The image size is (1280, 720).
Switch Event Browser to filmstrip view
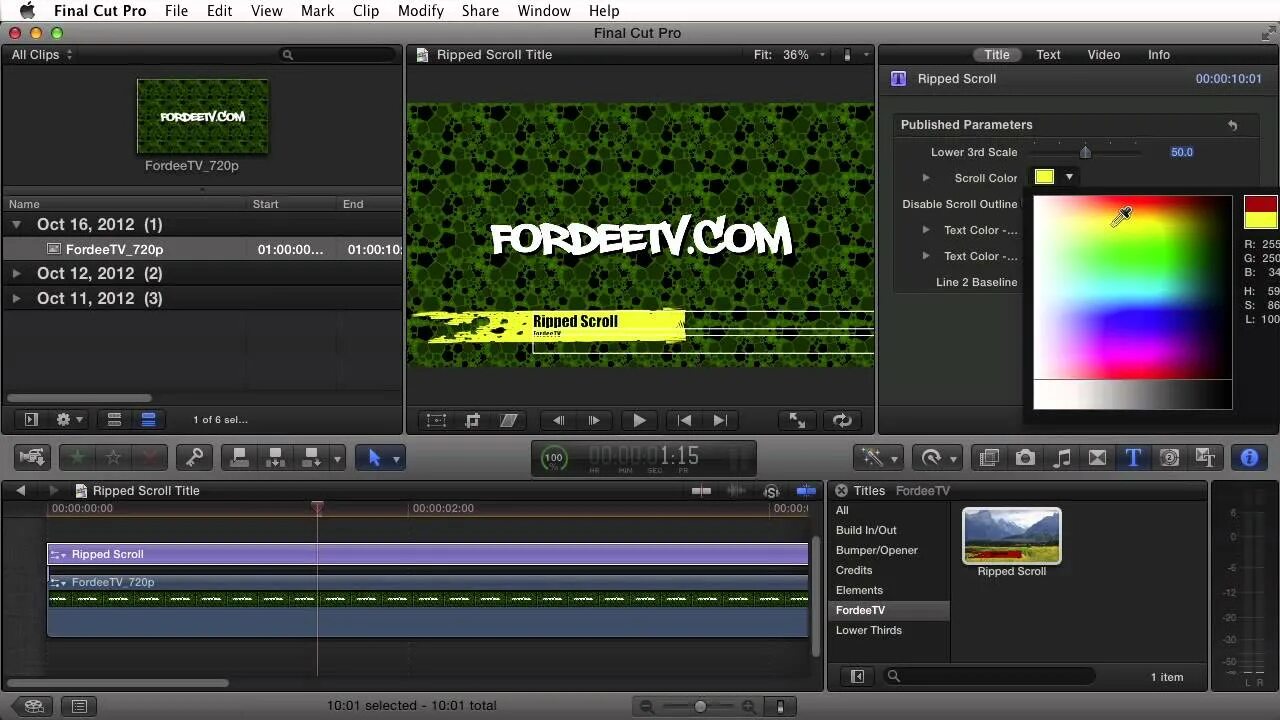click(114, 420)
